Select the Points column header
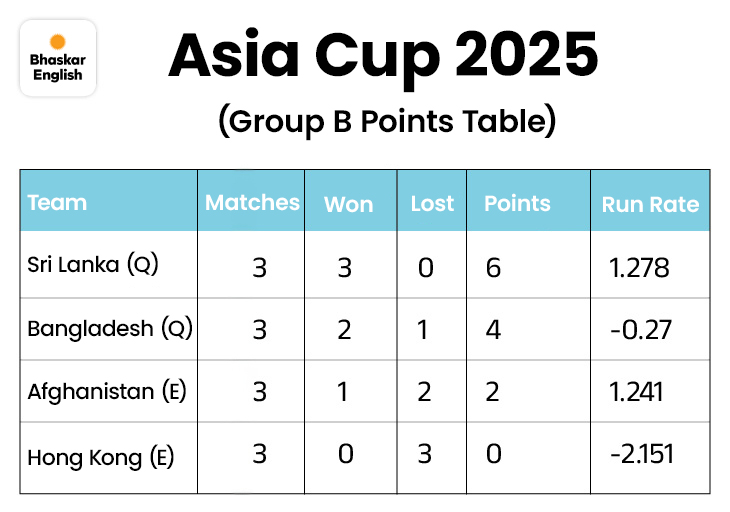 coord(517,204)
